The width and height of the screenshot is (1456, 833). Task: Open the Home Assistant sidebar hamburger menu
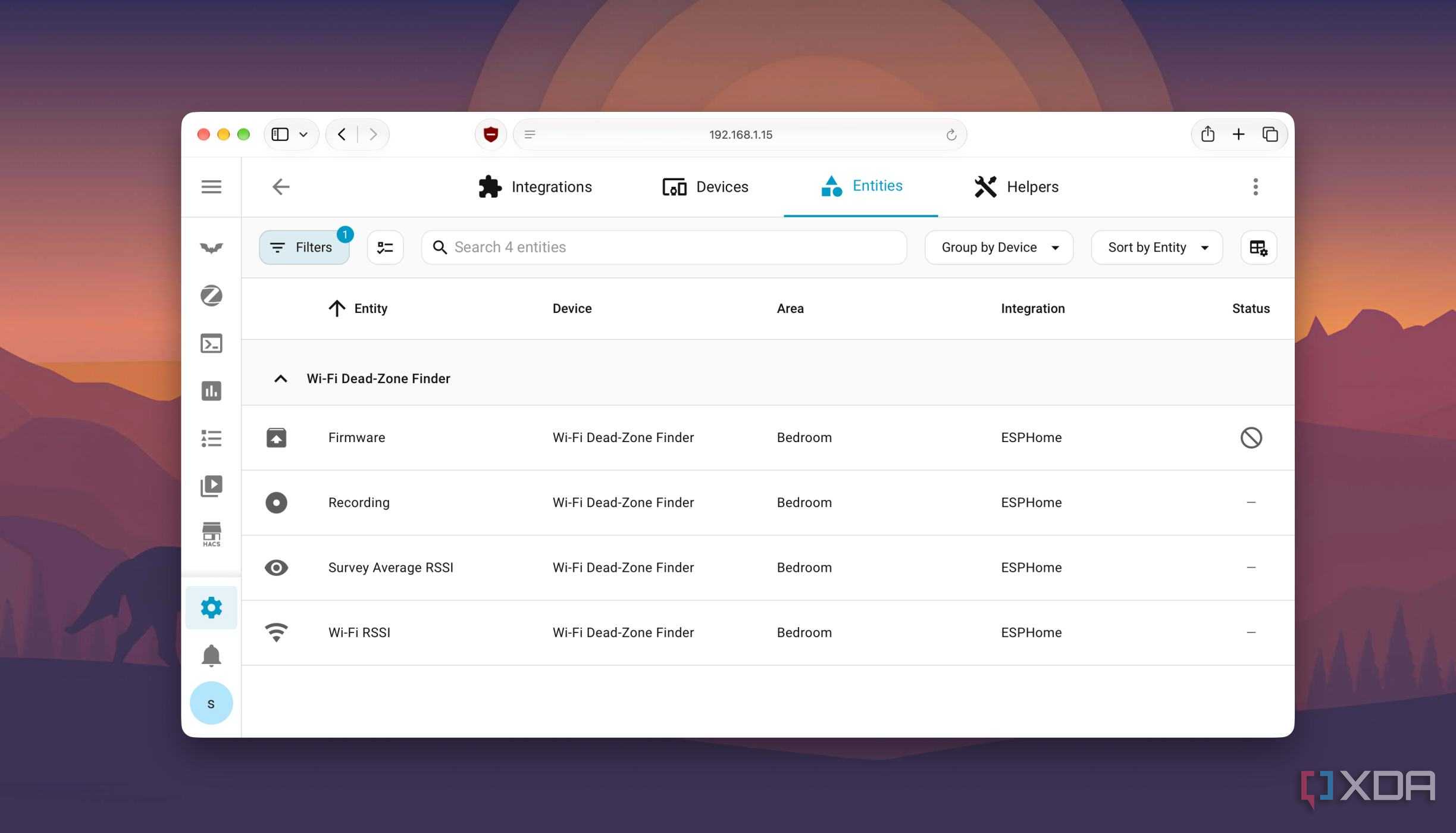211,187
